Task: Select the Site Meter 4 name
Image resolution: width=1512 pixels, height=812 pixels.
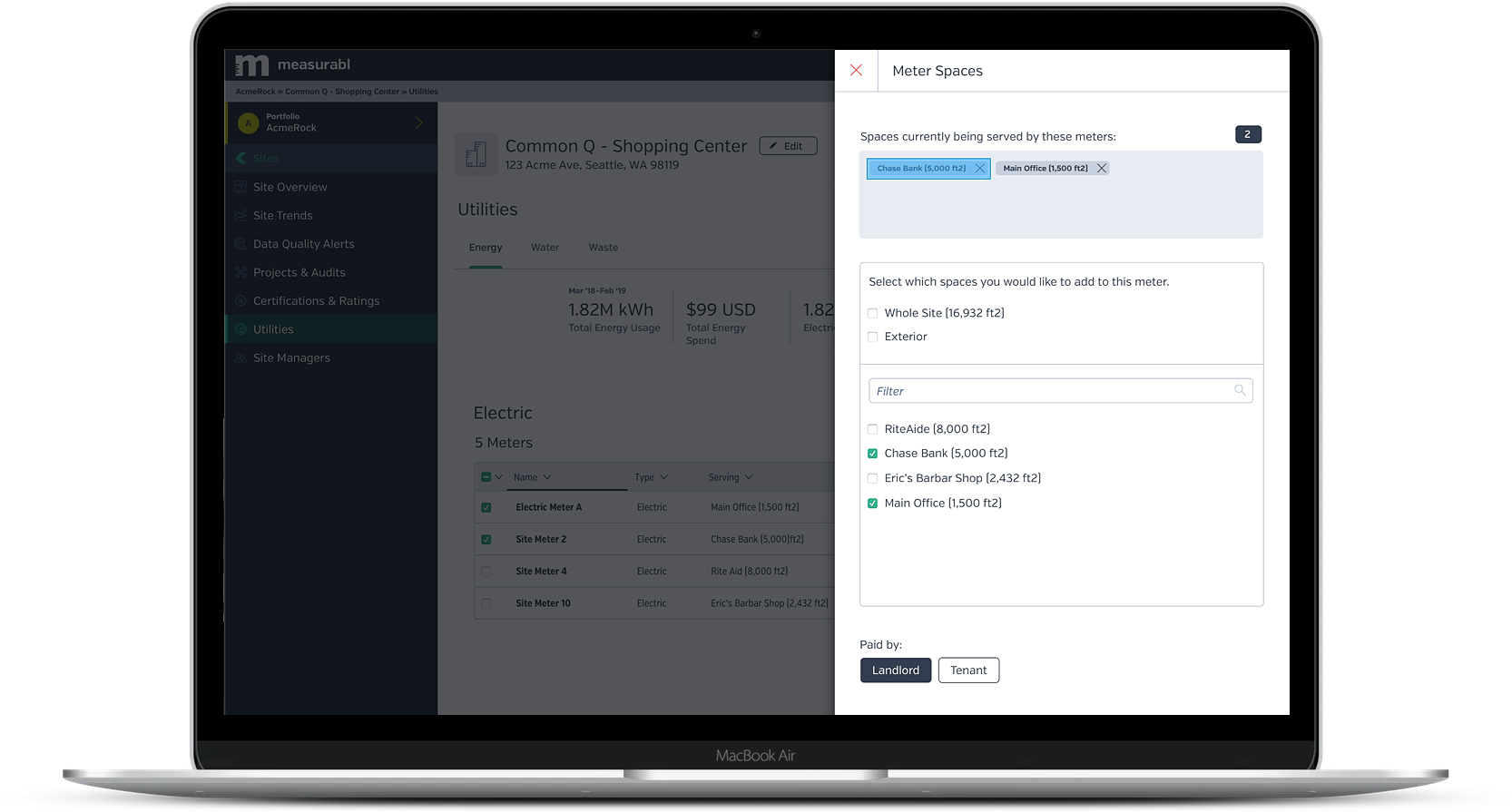Action: point(541,572)
